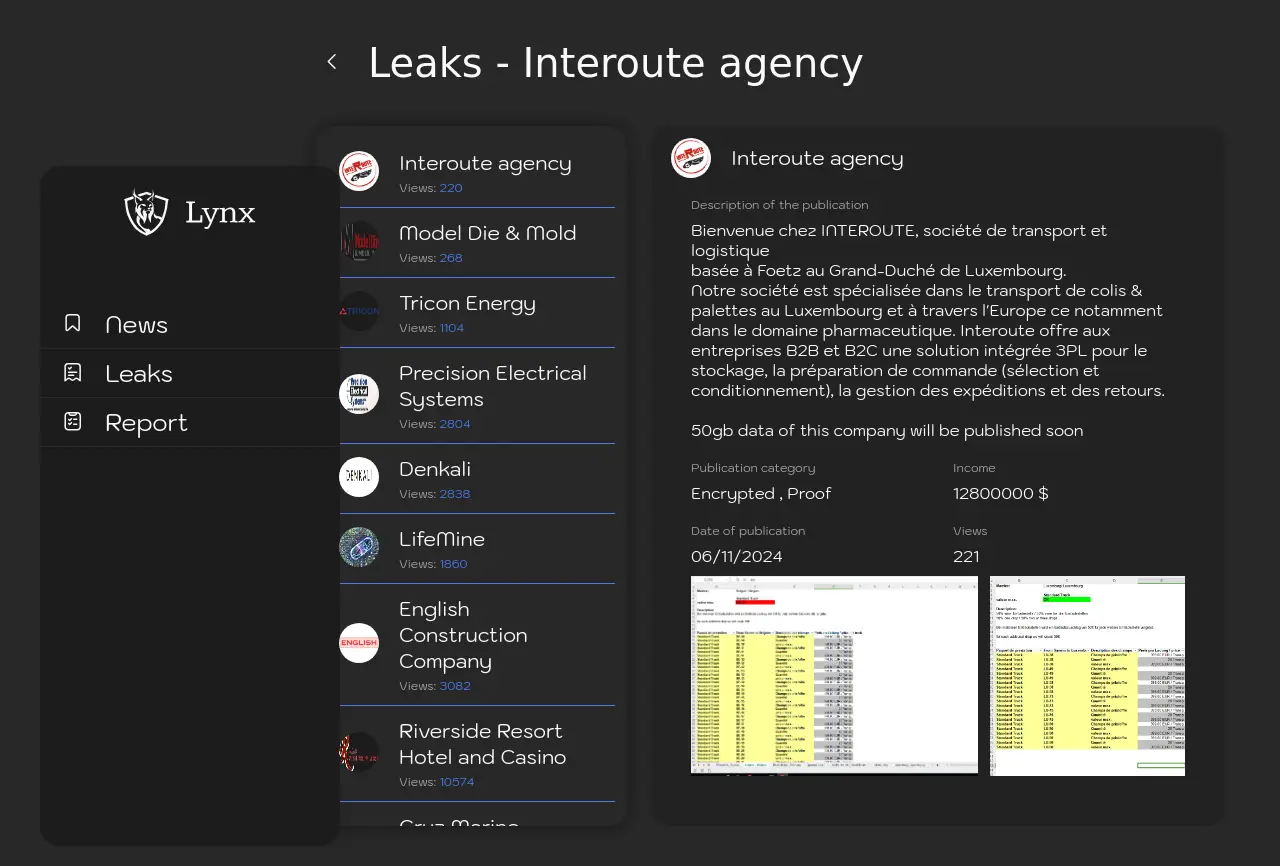Click the Precision Electrical Systems logo
The width and height of the screenshot is (1280, 866).
(x=359, y=394)
